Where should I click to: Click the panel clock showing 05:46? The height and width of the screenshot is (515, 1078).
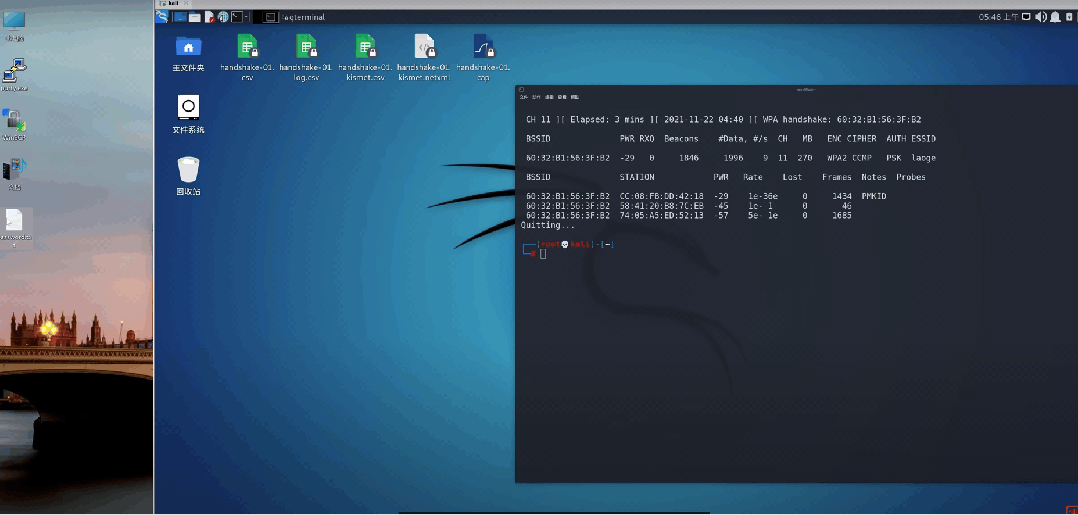click(x=998, y=17)
